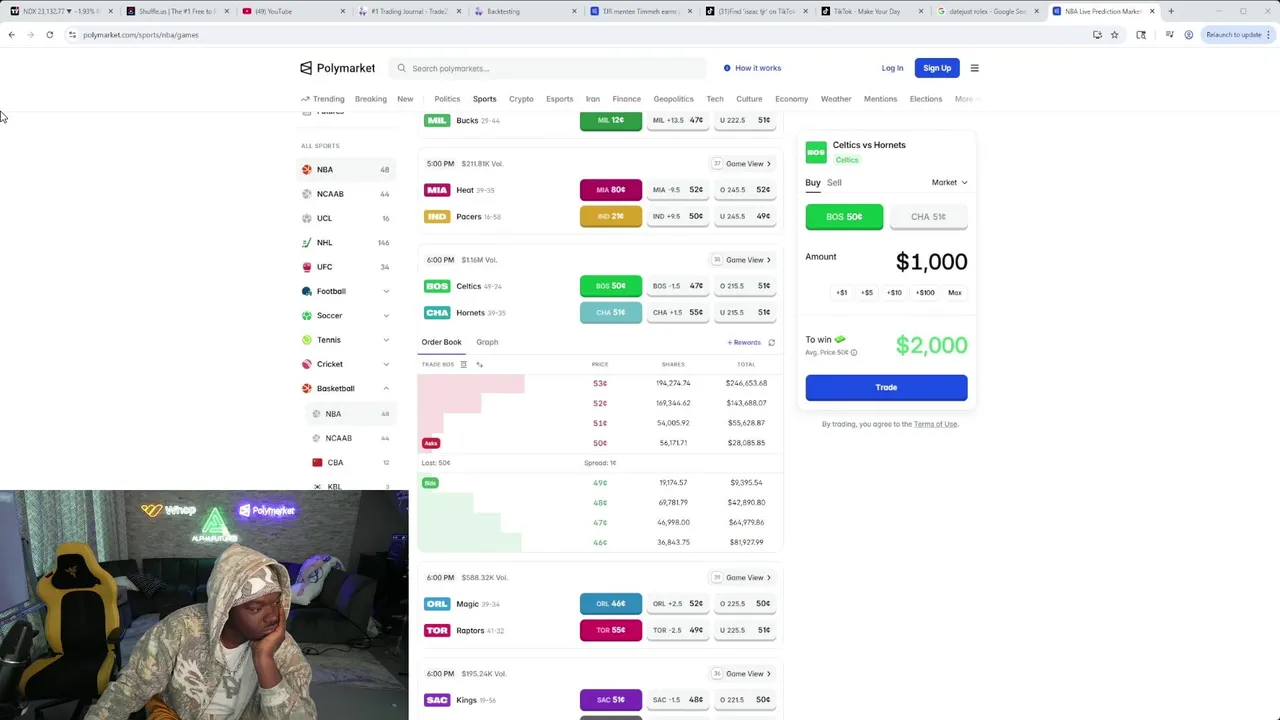
Task: Open Game View for Heat vs Pacers
Action: coord(748,163)
